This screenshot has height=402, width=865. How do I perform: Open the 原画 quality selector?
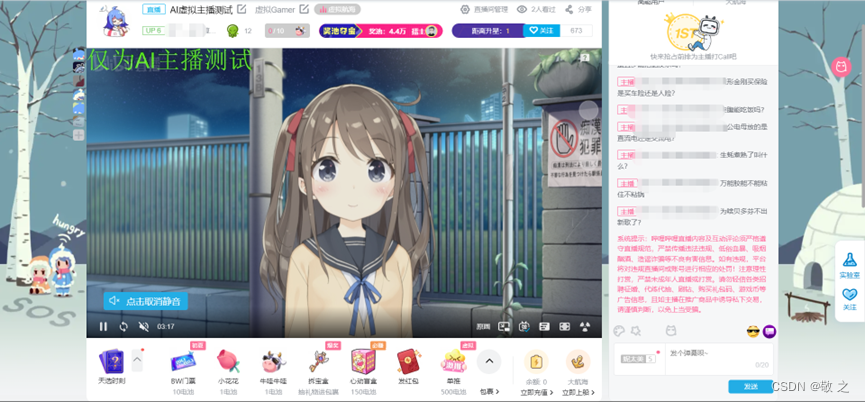click(483, 326)
